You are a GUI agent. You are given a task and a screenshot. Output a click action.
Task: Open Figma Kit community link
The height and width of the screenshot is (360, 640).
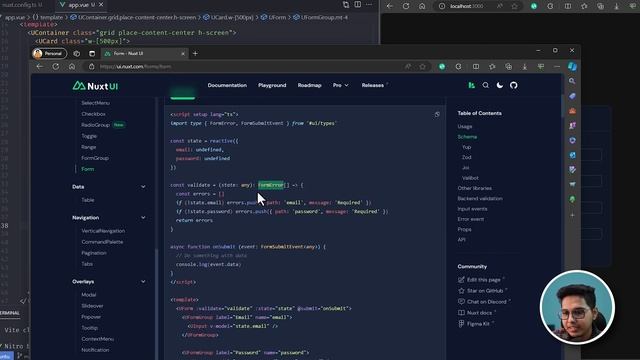pyautogui.click(x=475, y=324)
